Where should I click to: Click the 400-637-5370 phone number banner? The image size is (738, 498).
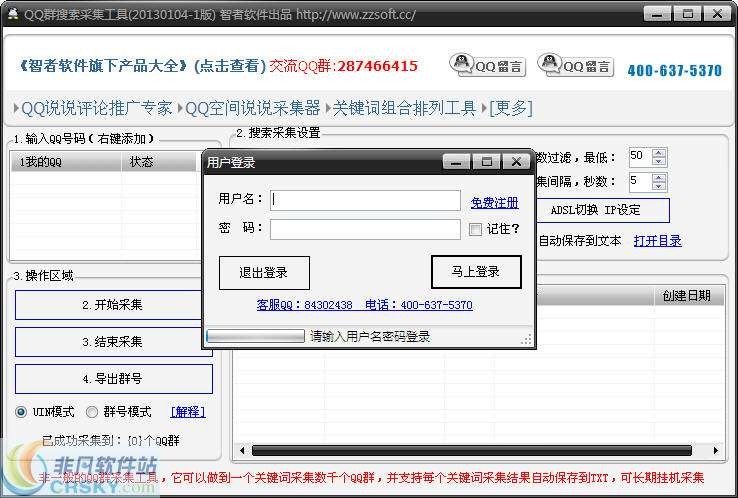coord(674,71)
